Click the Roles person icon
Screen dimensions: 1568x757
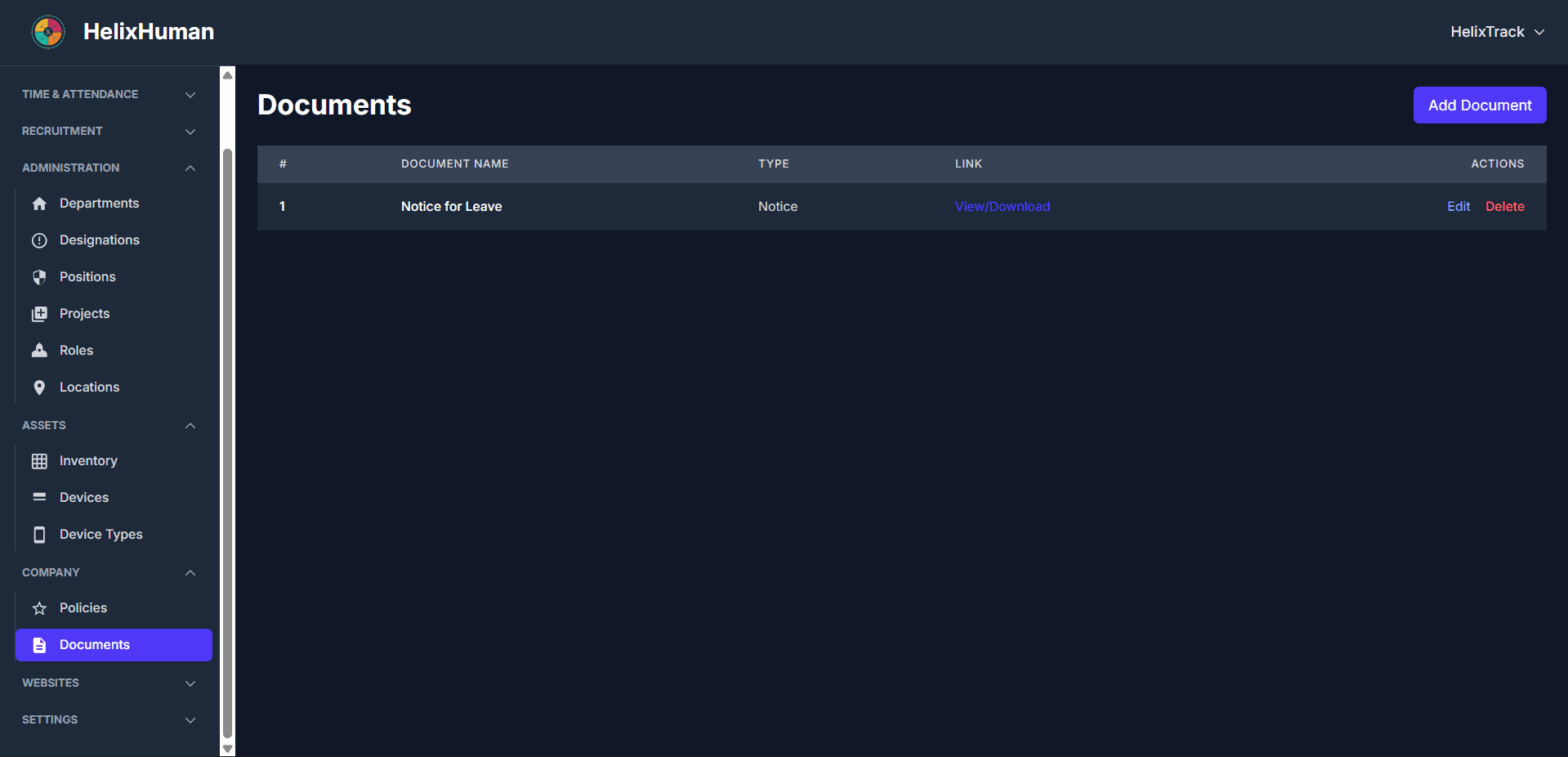click(x=39, y=351)
